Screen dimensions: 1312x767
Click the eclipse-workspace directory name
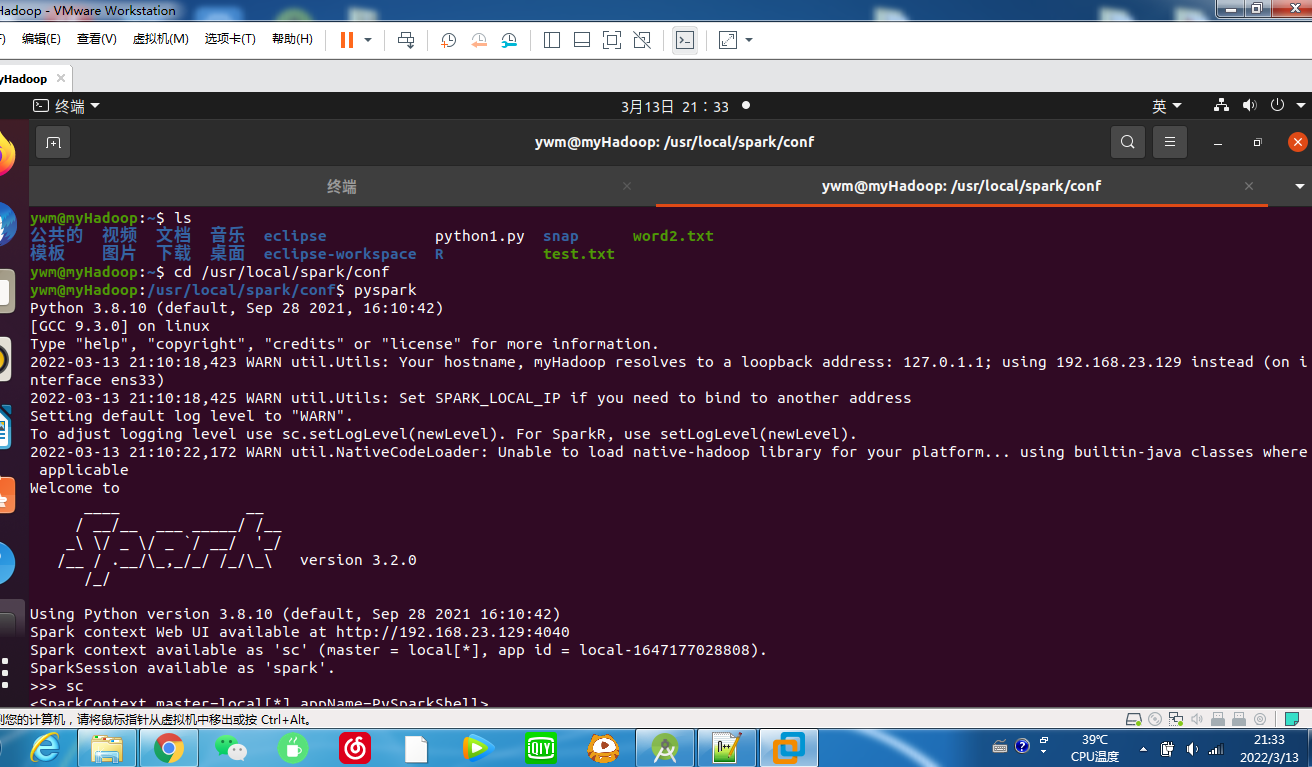(x=340, y=254)
